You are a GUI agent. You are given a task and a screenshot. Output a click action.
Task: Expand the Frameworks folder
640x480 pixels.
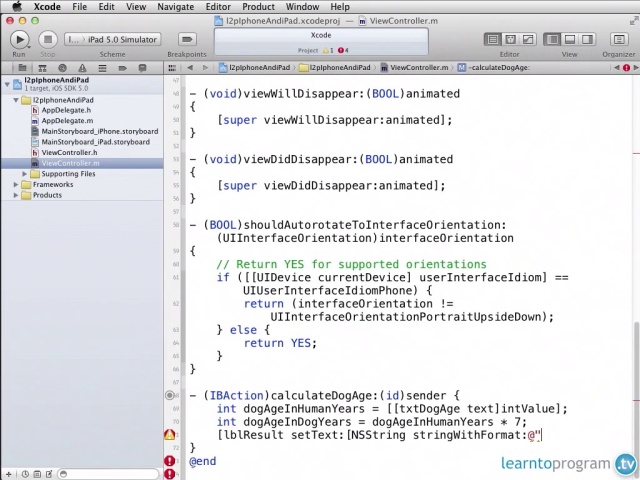pyautogui.click(x=16, y=184)
